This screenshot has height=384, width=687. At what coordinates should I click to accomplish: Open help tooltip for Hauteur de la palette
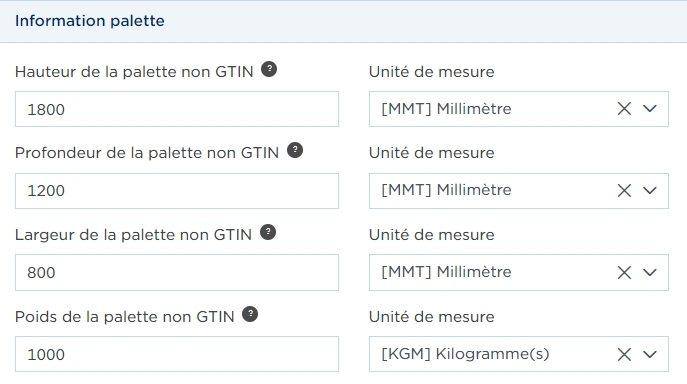pos(269,69)
